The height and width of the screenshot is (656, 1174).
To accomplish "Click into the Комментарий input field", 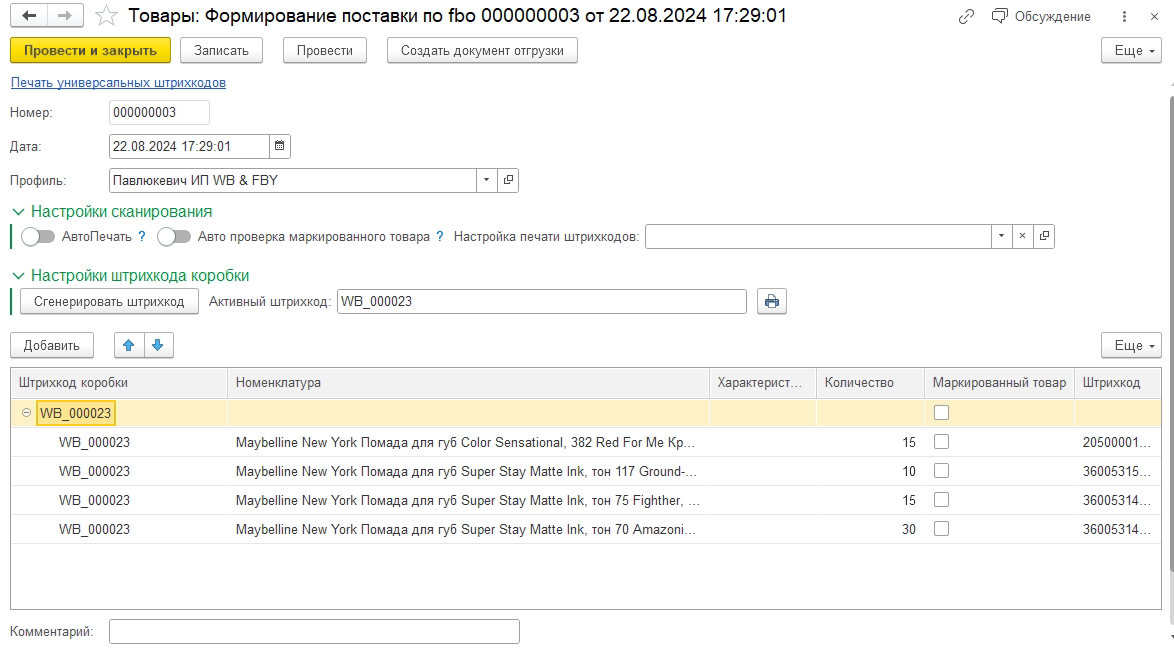I will click(x=314, y=631).
